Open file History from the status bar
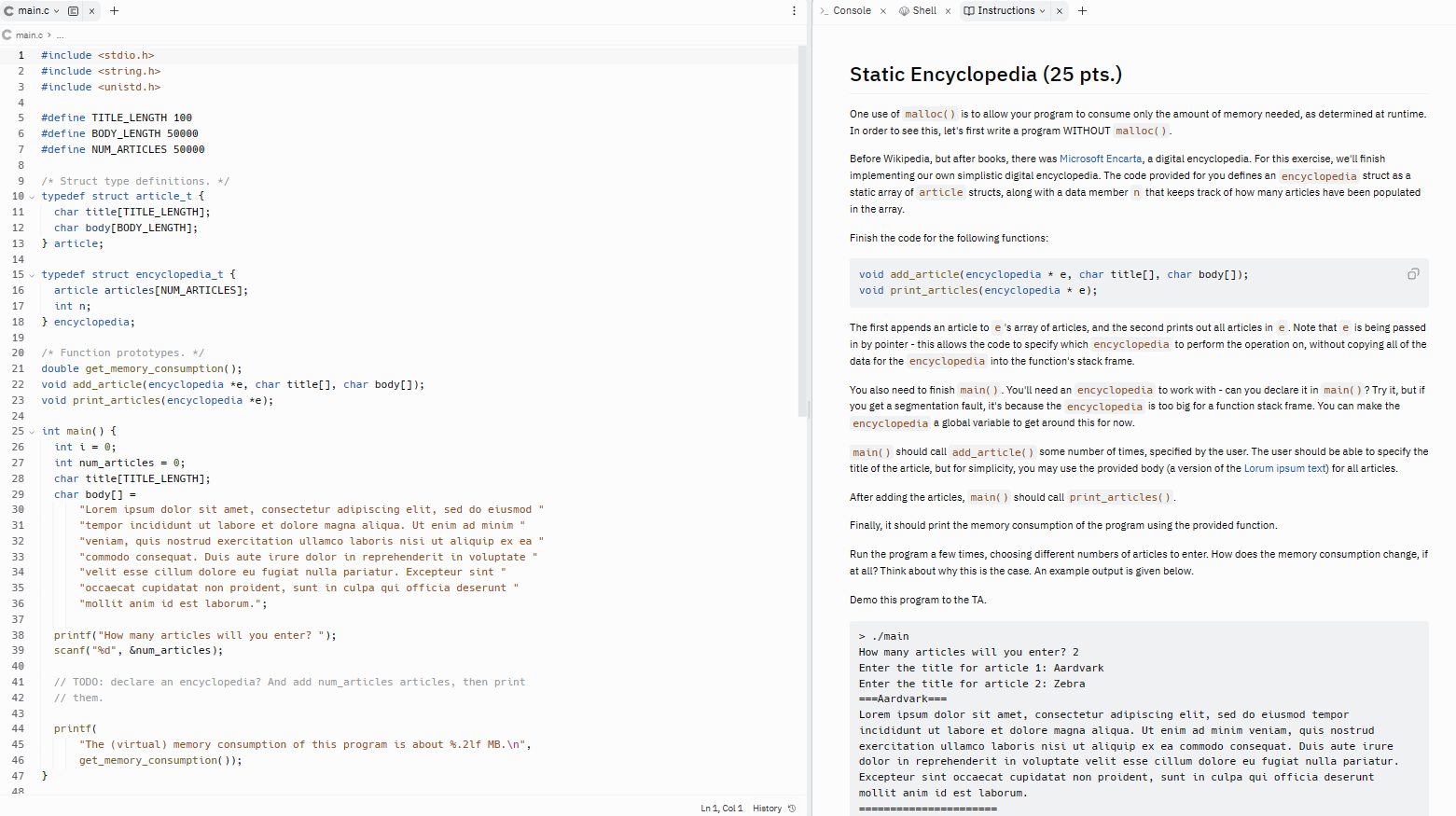 click(767, 809)
